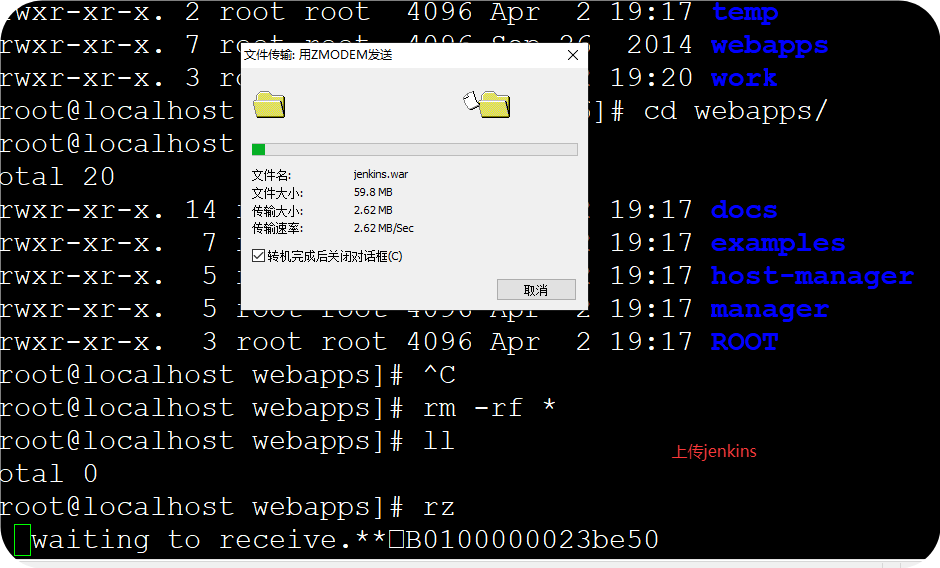
Task: Click the cd webapps/ command text
Action: coord(735,111)
